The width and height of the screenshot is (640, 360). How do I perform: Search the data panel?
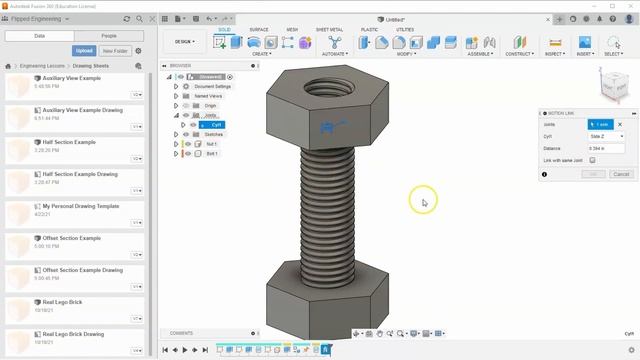[x=140, y=19]
